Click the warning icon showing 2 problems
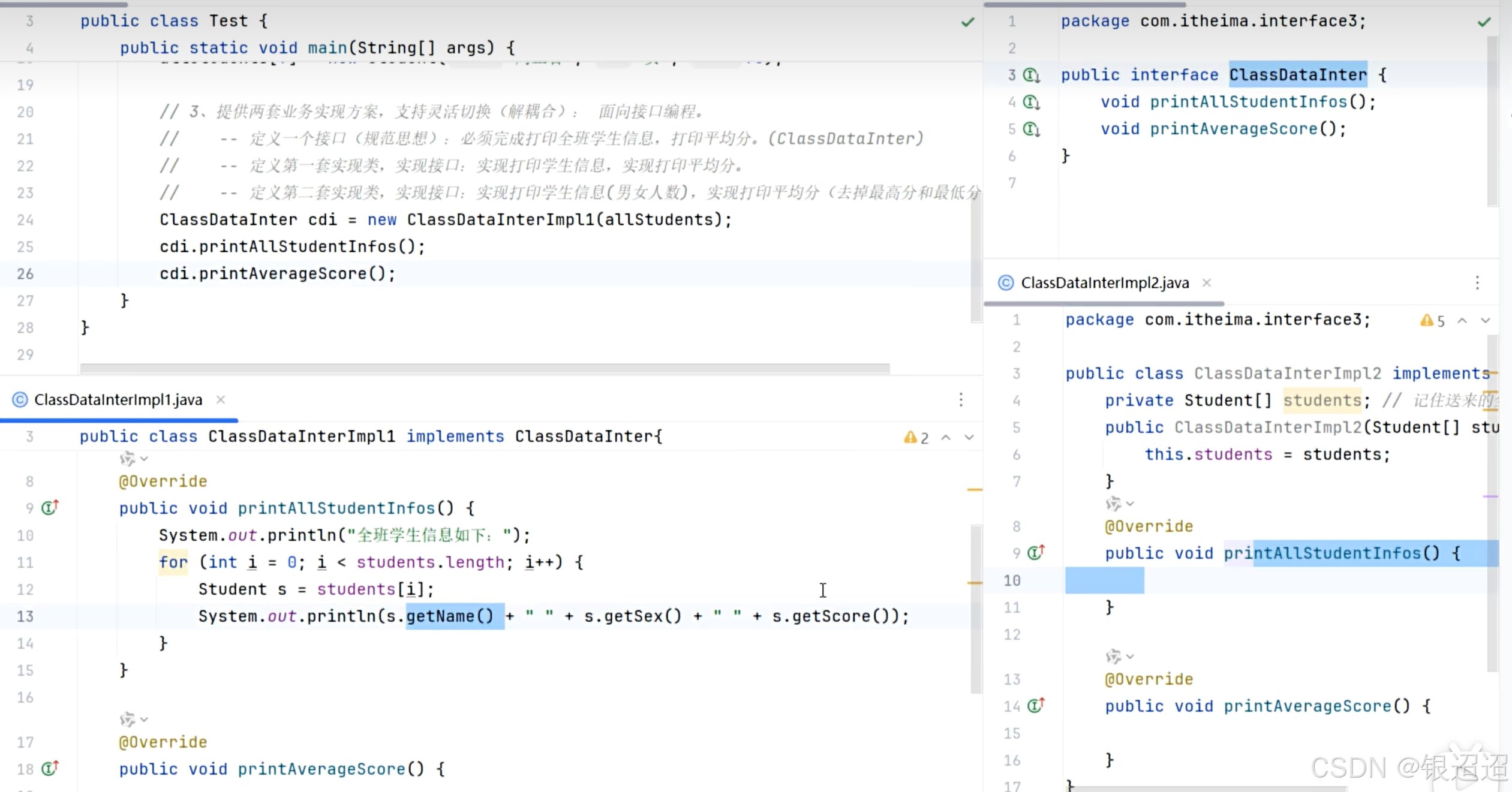Viewport: 1512px width, 792px height. tap(910, 438)
